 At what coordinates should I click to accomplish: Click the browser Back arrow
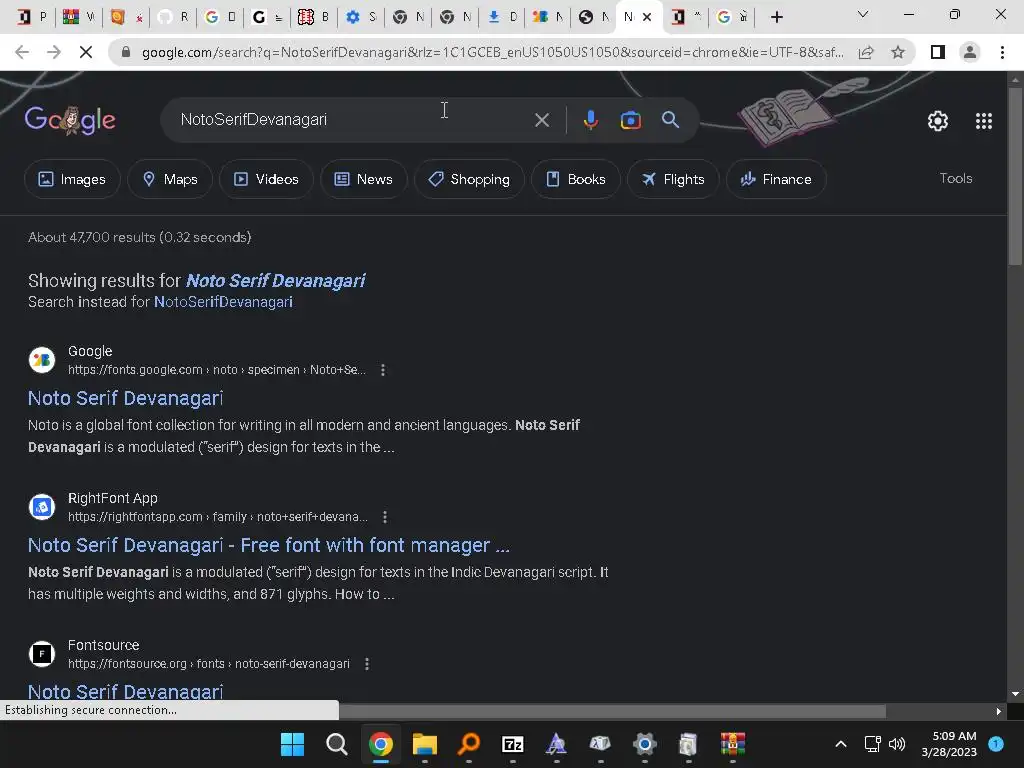(x=22, y=52)
